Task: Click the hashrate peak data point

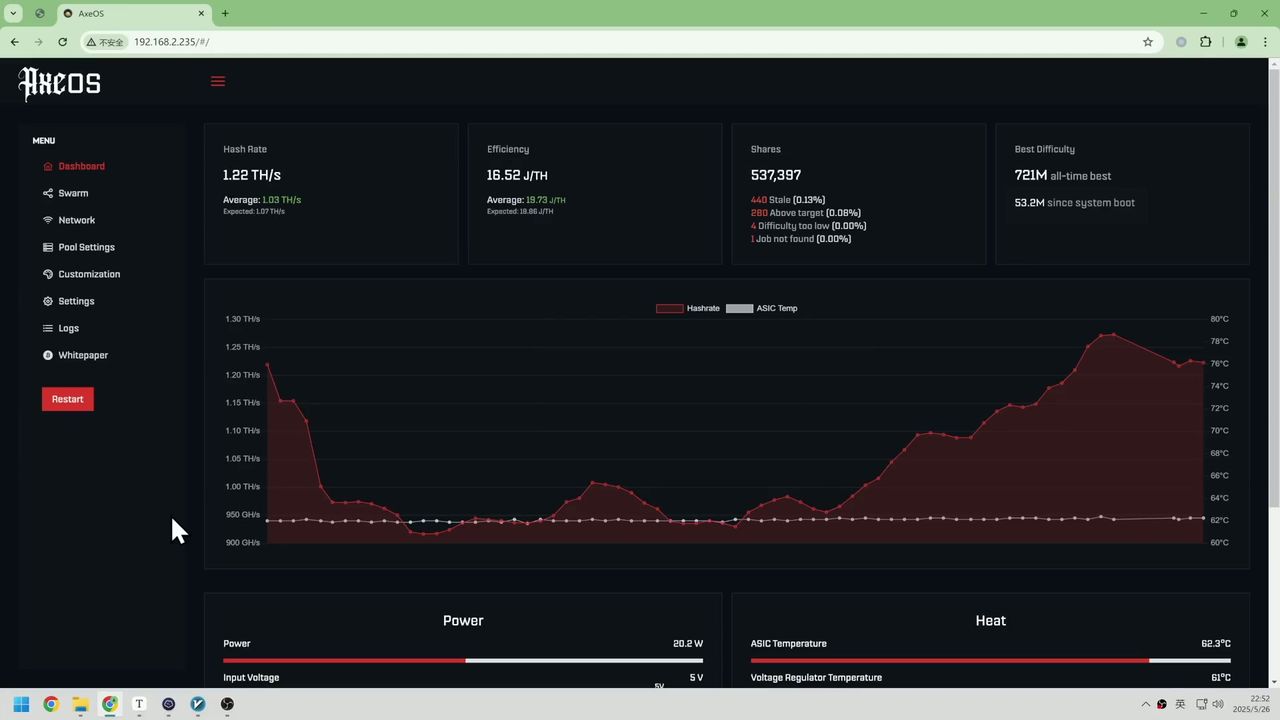Action: [1114, 334]
